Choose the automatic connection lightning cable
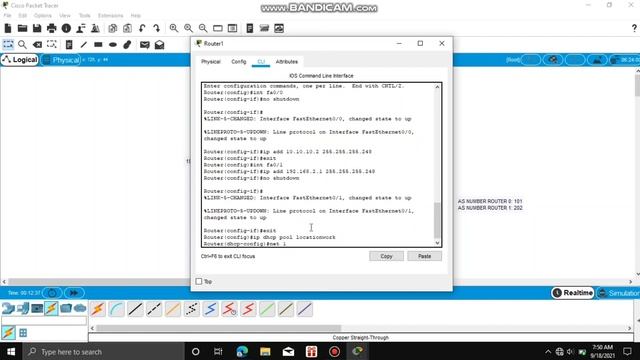 [98, 309]
